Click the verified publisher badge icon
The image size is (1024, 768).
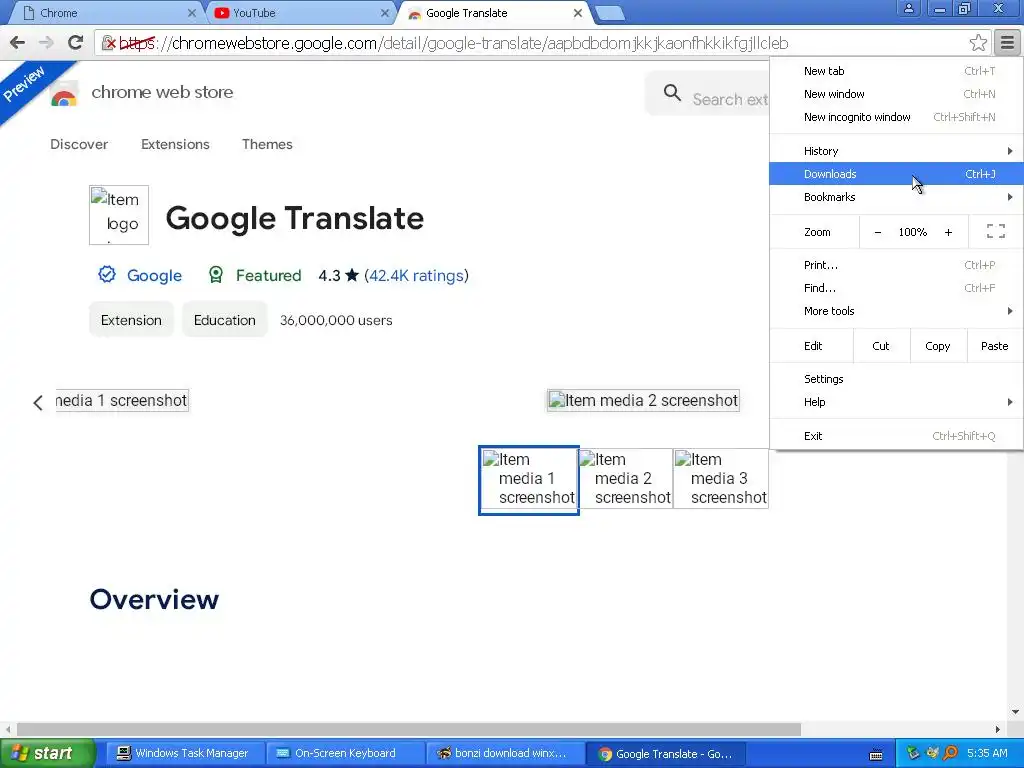[107, 274]
